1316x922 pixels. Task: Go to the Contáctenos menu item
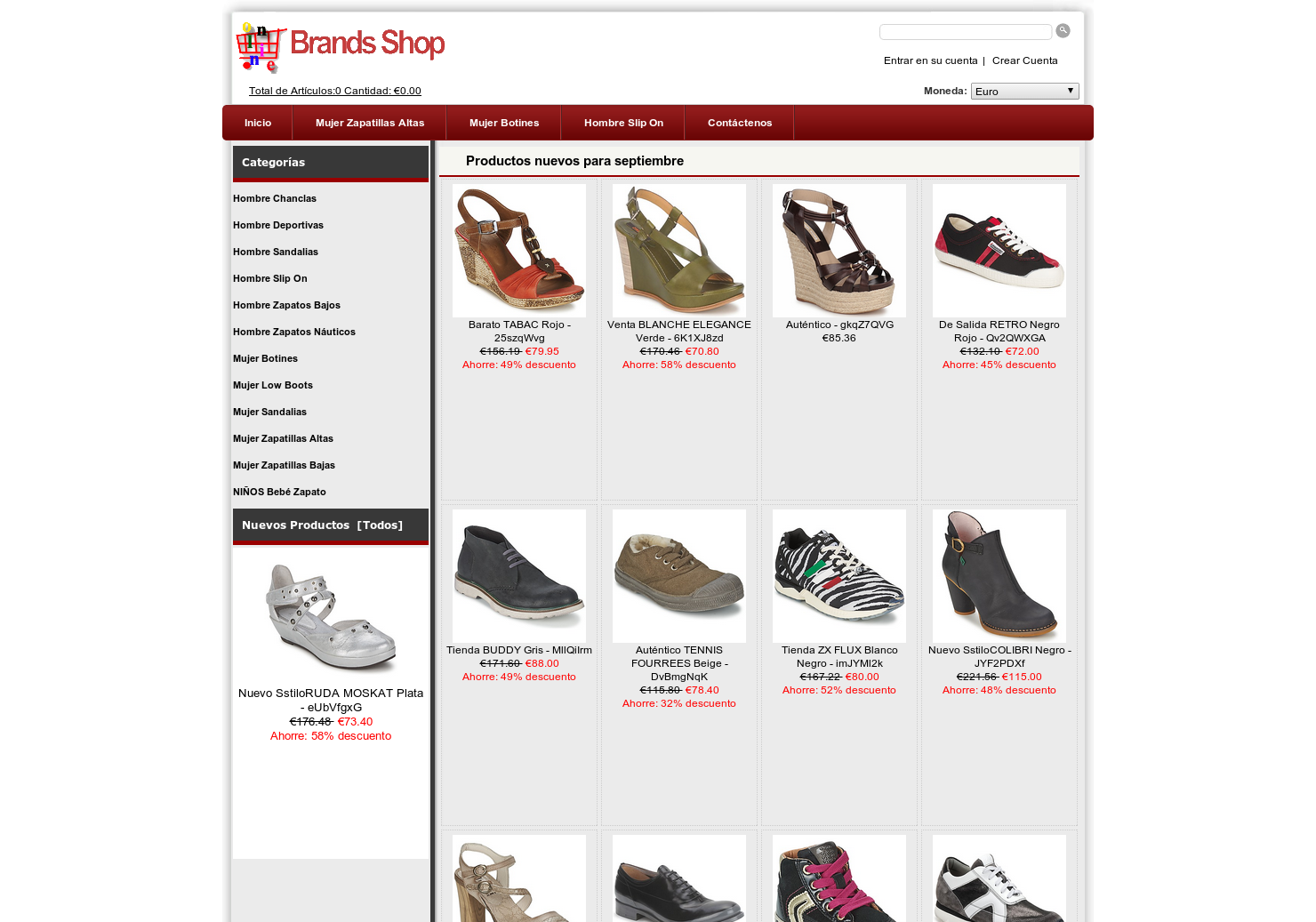[740, 123]
